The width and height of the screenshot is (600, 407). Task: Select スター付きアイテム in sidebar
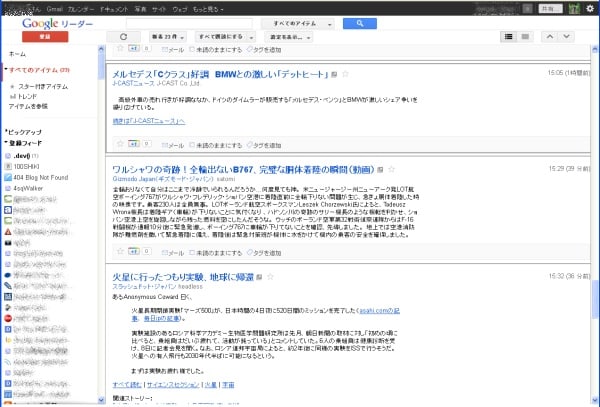[43, 86]
